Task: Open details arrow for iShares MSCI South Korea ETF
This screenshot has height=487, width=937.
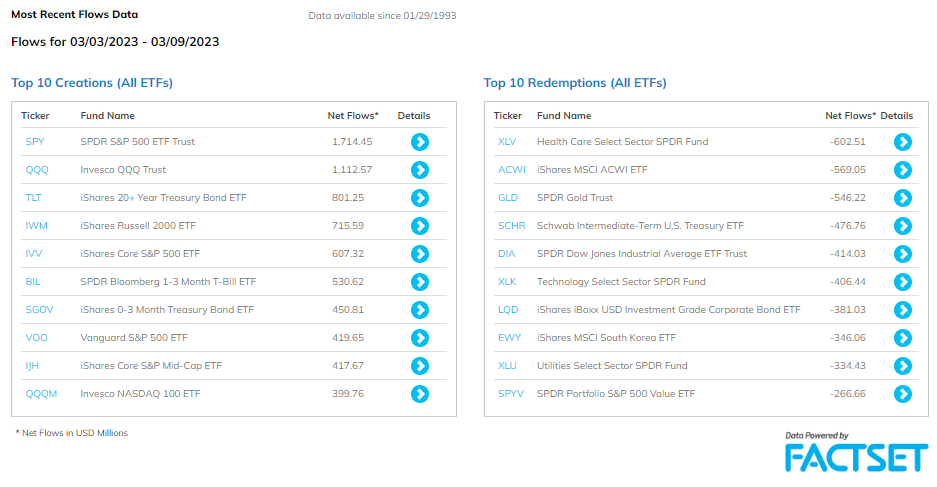Action: tap(902, 338)
